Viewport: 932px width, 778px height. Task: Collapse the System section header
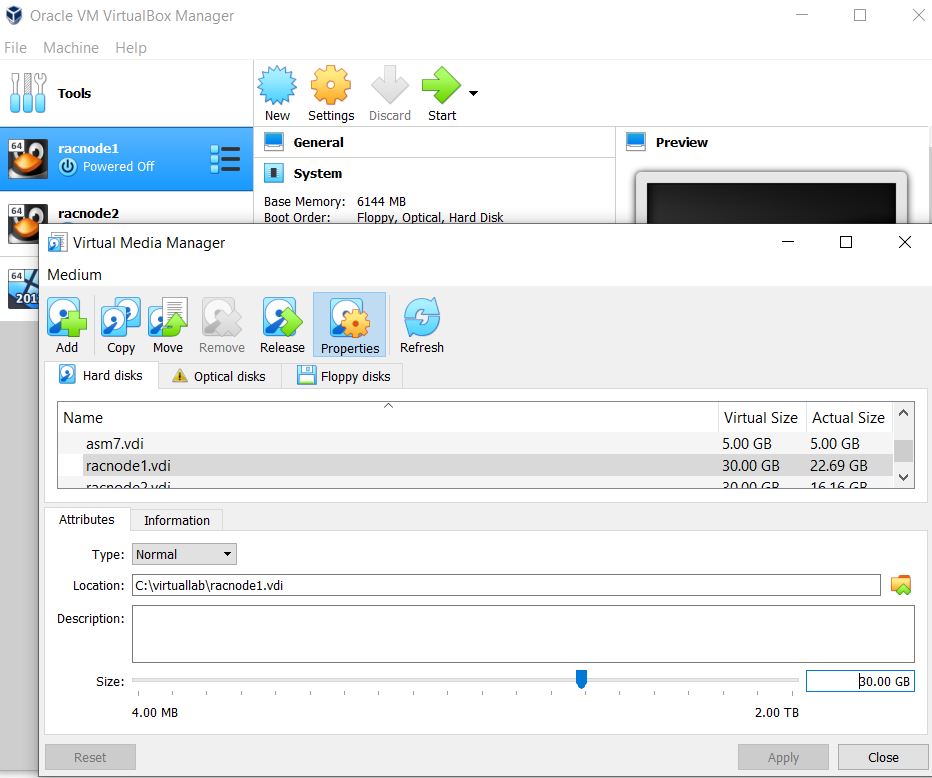pos(317,174)
